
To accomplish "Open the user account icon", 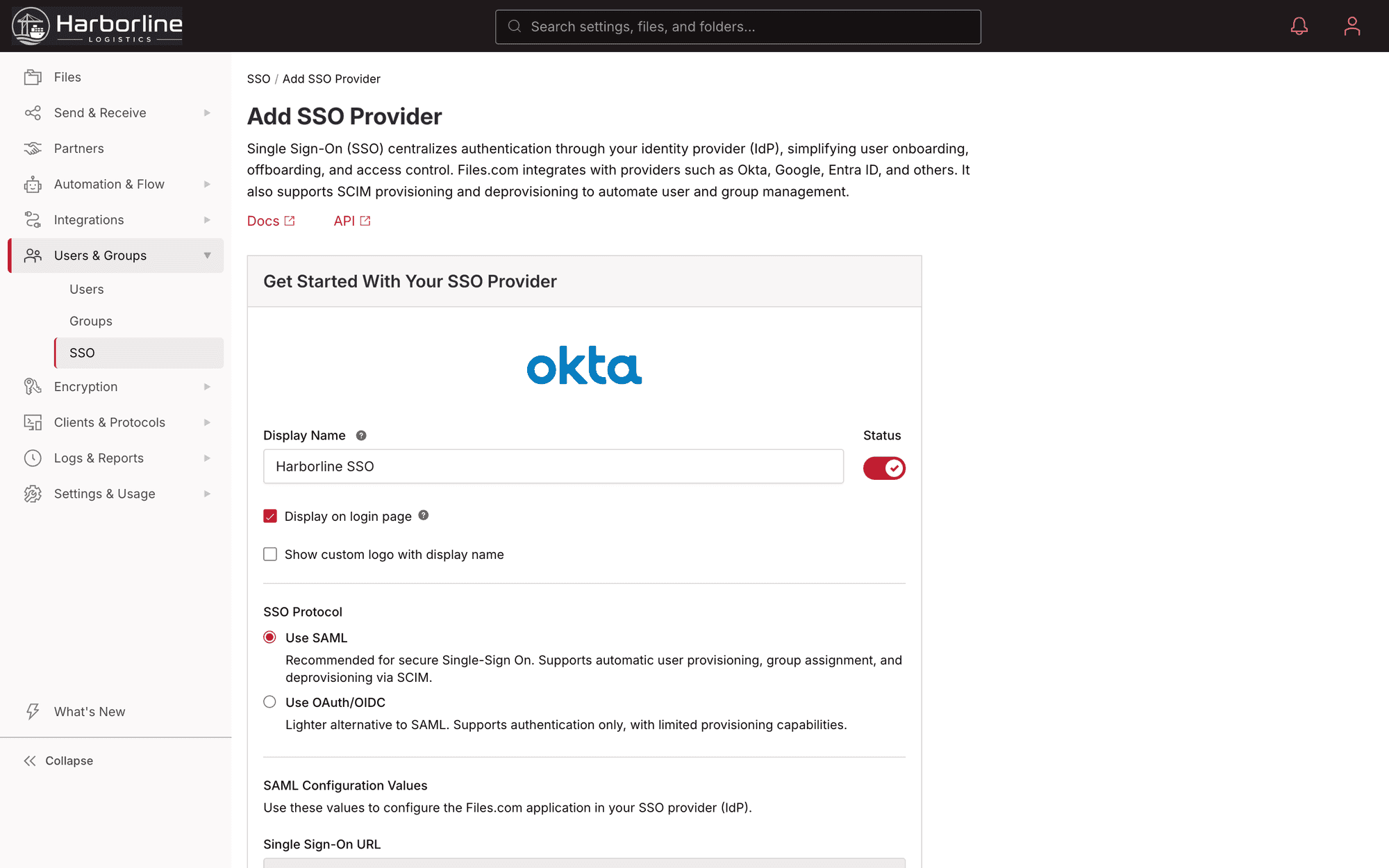I will (x=1352, y=26).
